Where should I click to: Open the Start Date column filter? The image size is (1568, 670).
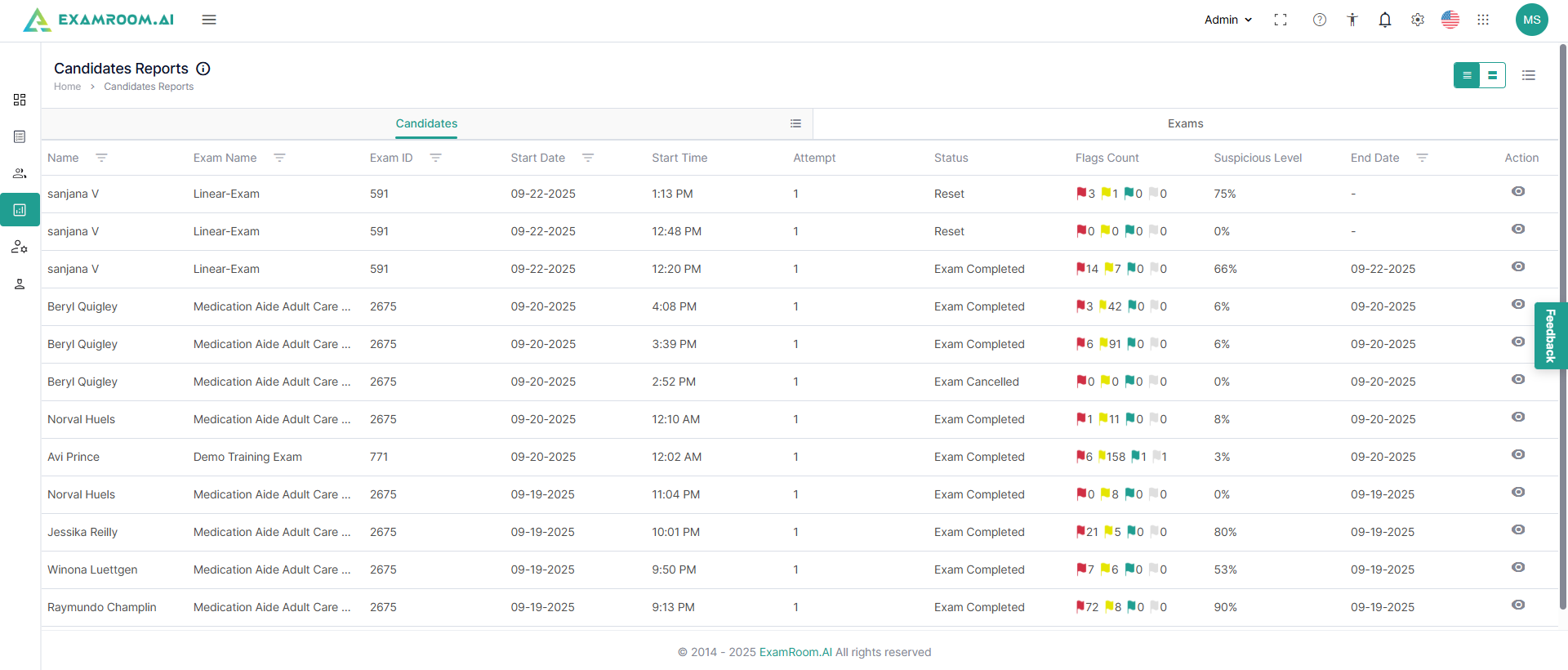tap(588, 158)
